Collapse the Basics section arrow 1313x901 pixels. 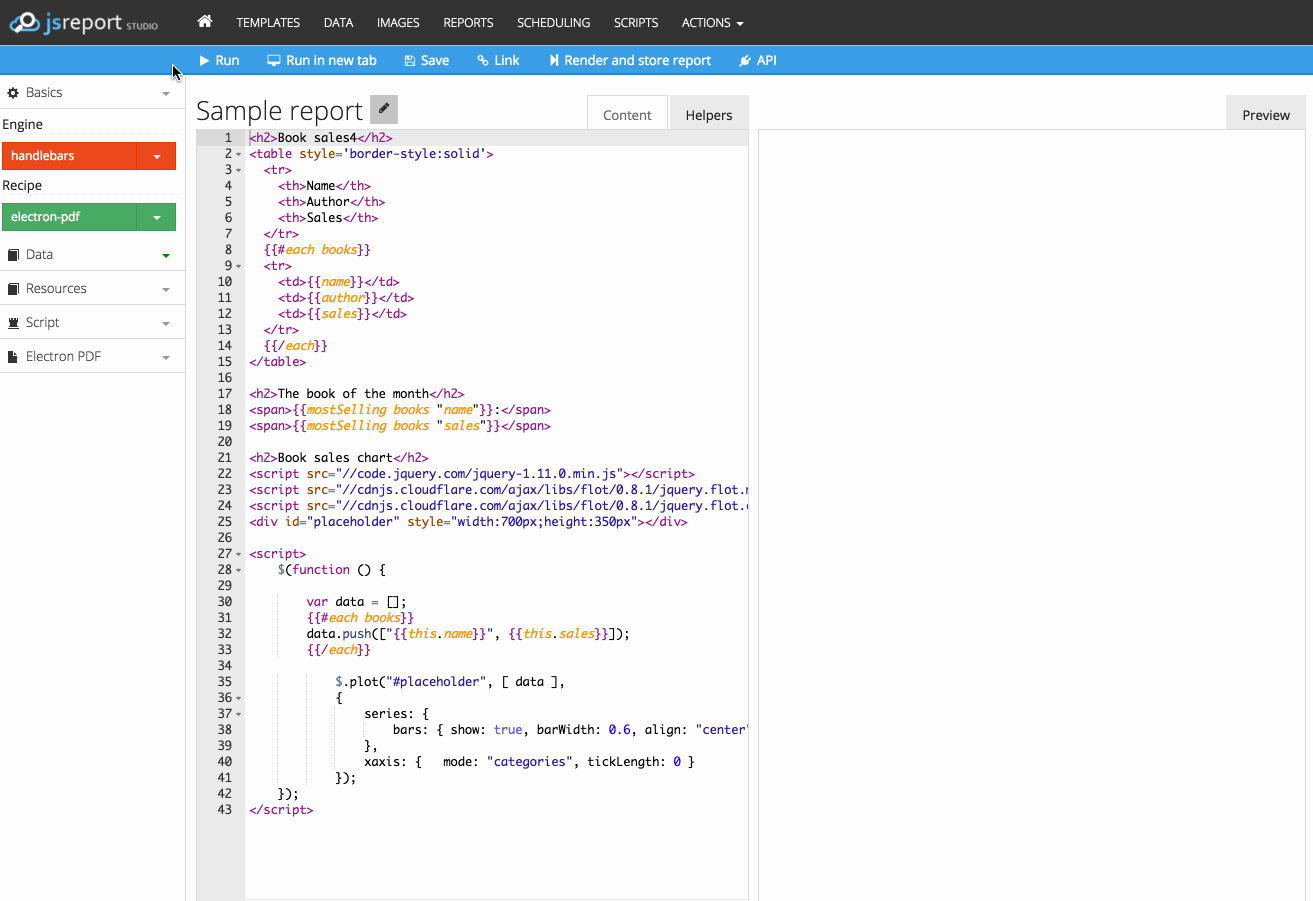[x=166, y=93]
